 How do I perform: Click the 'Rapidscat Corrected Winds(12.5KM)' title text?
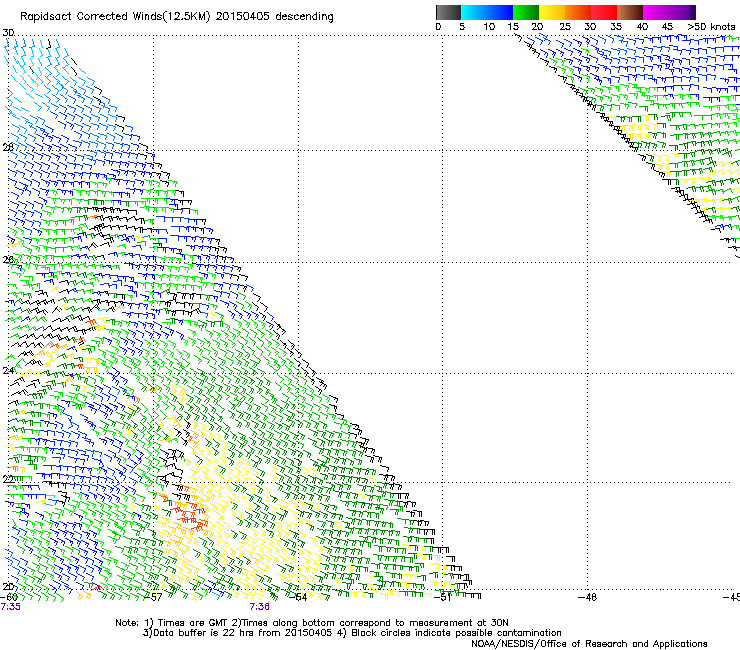(115, 17)
